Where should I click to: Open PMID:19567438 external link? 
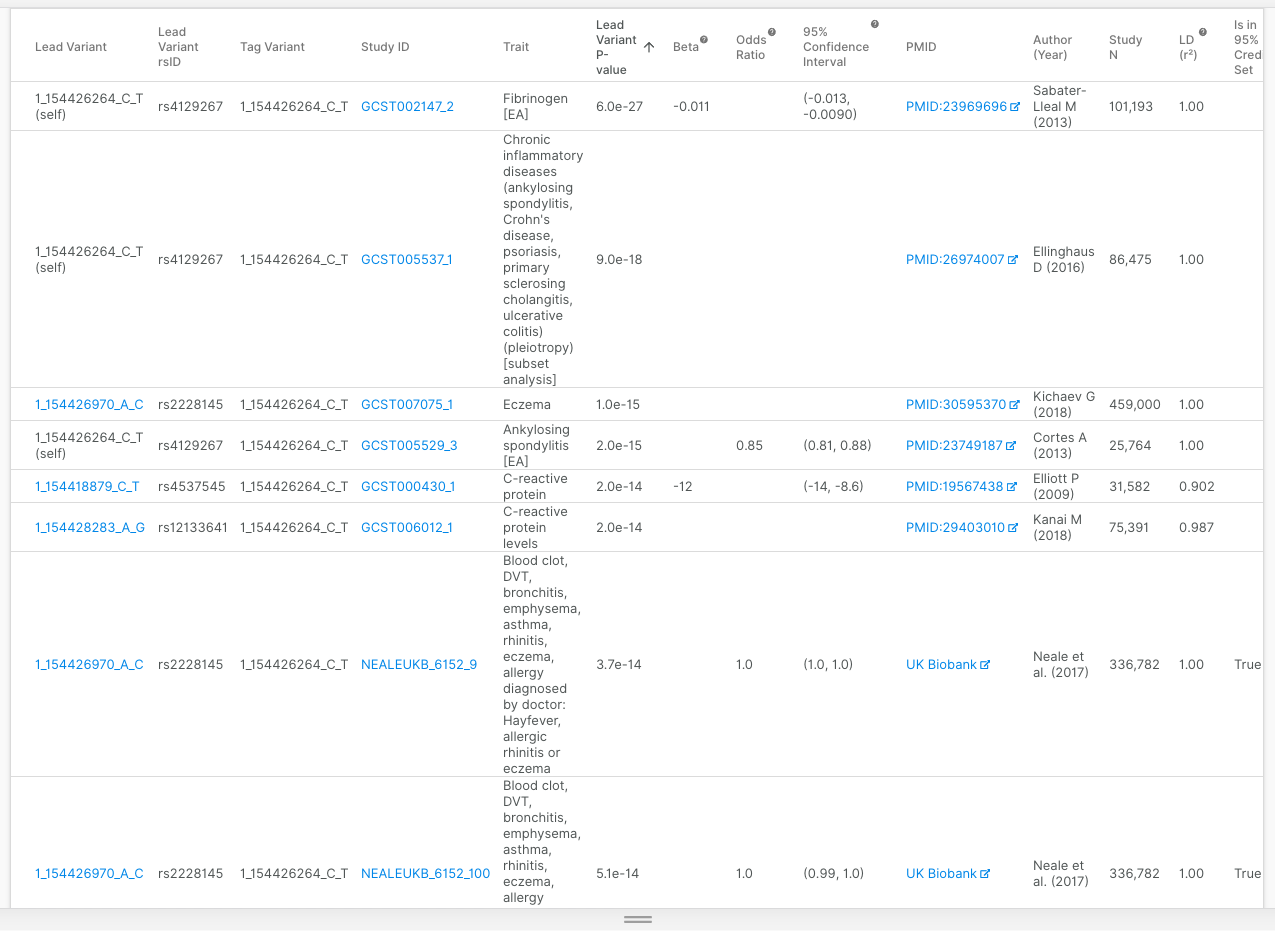[x=961, y=487]
